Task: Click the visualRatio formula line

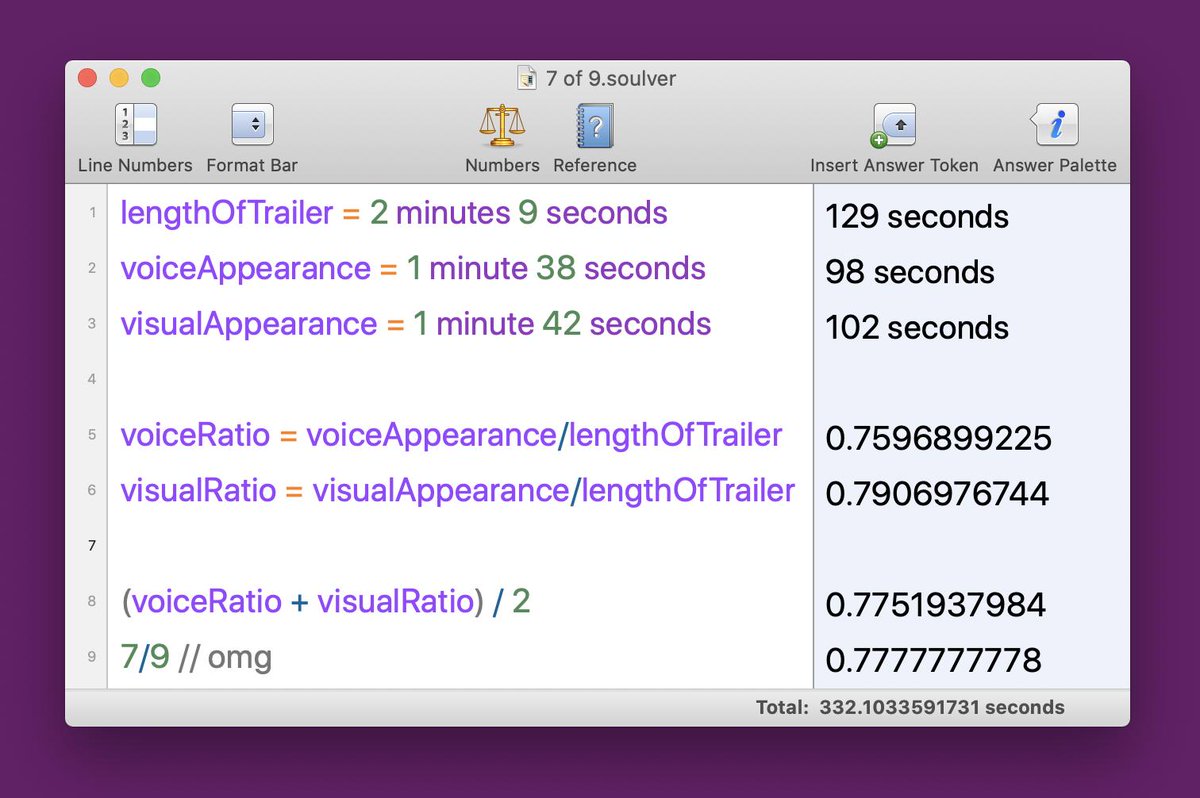Action: (458, 491)
